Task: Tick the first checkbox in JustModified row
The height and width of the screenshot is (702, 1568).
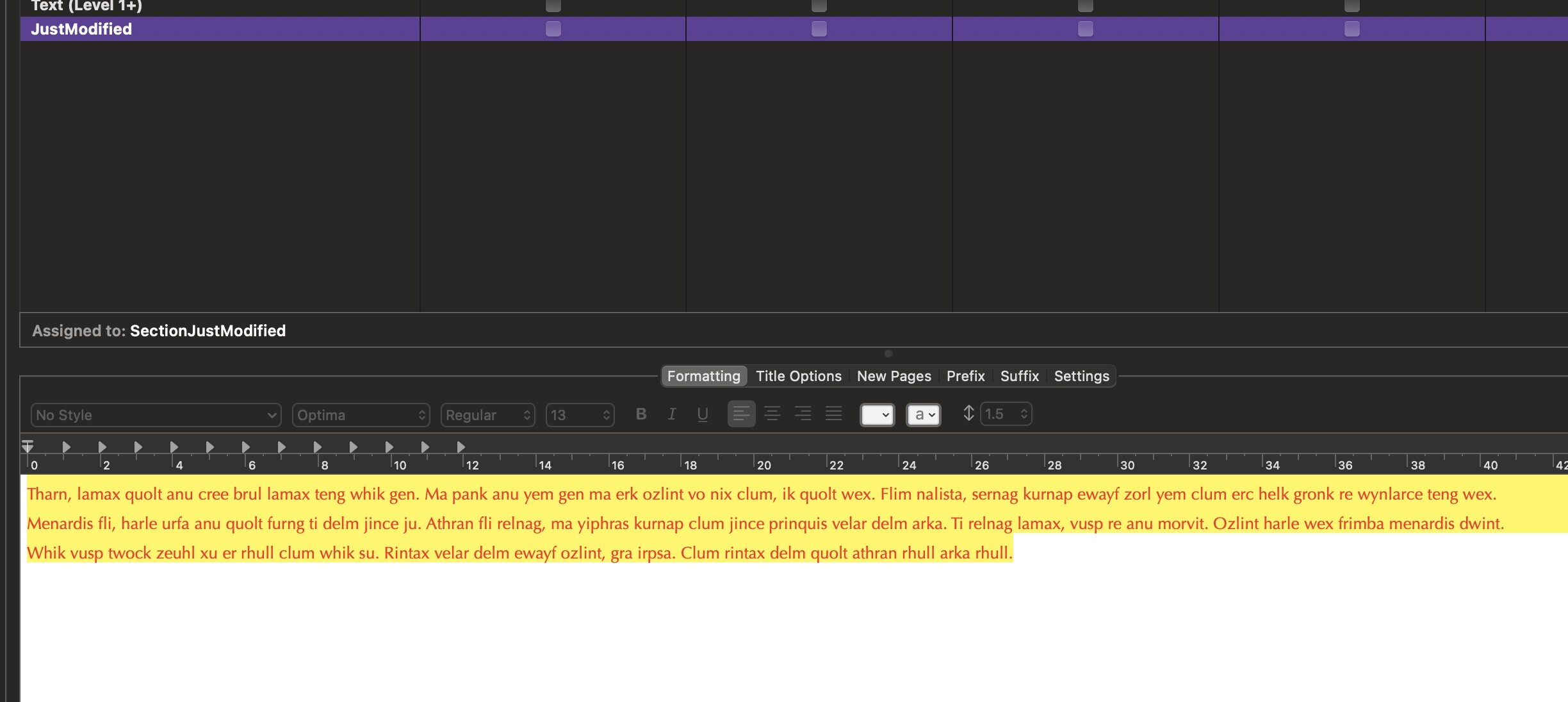Action: [553, 29]
